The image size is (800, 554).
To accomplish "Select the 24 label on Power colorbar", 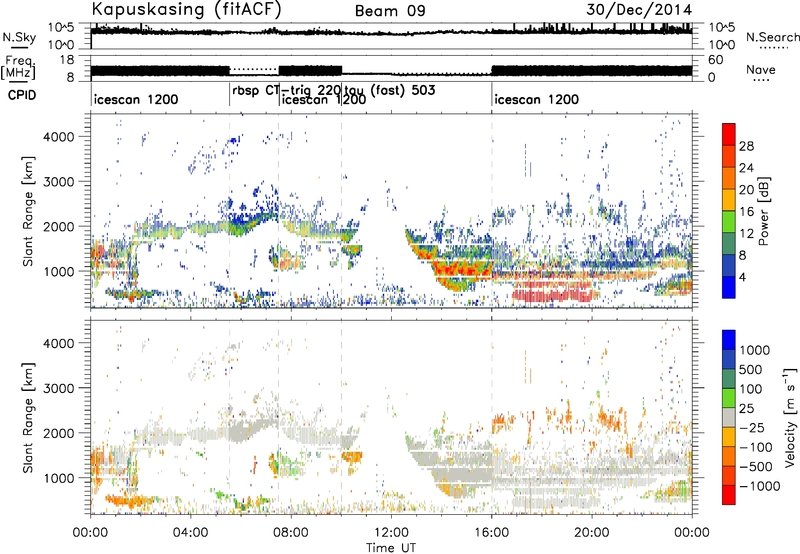I will pyautogui.click(x=746, y=168).
